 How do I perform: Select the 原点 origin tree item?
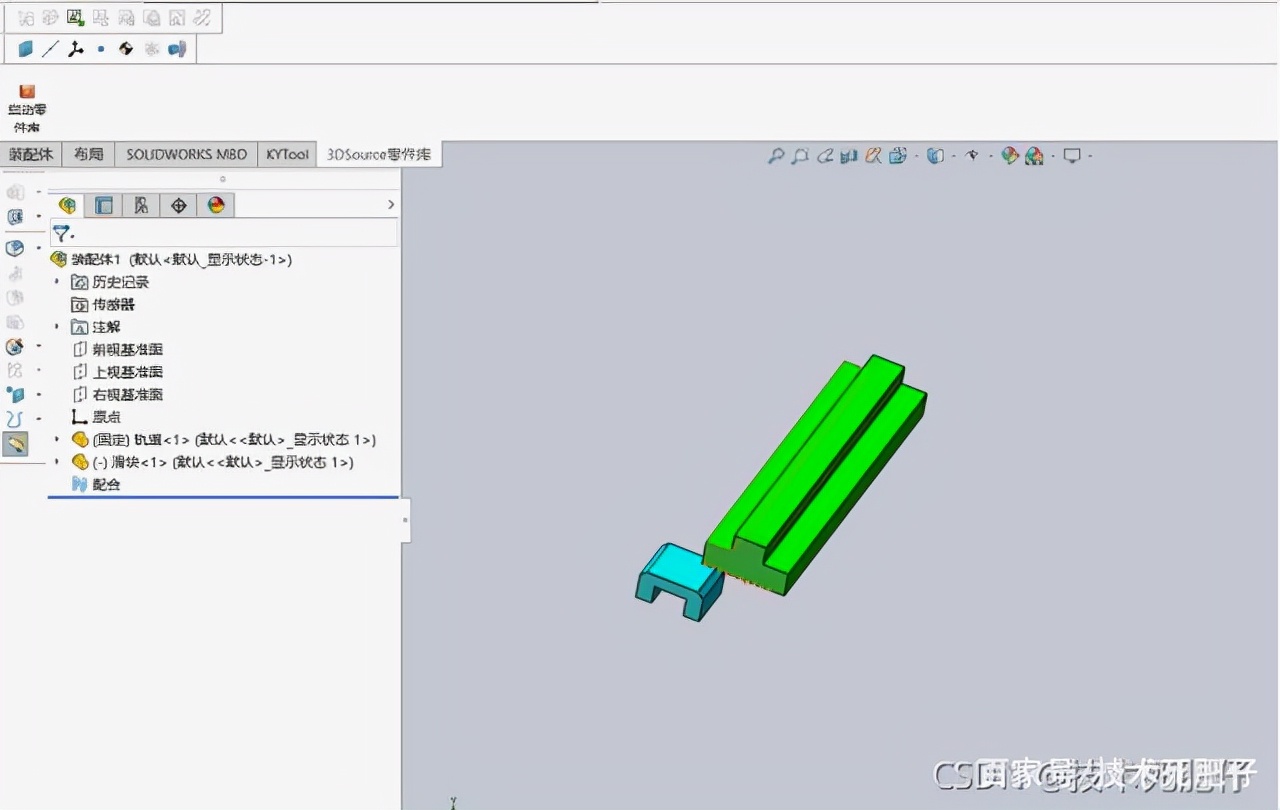(96, 417)
